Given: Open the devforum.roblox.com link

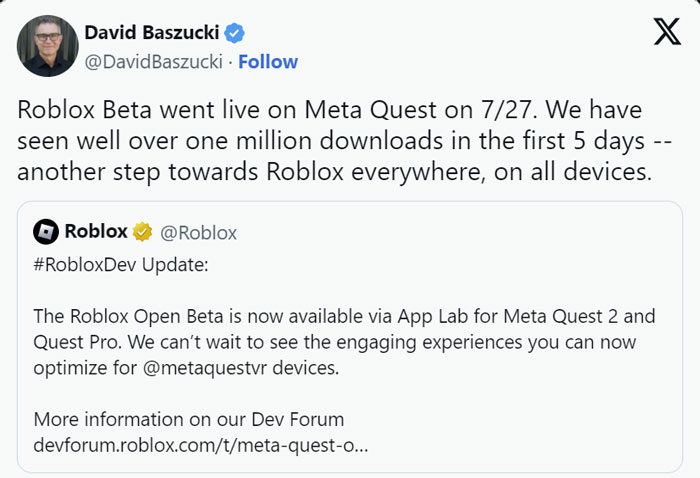Looking at the screenshot, I should tap(201, 445).
